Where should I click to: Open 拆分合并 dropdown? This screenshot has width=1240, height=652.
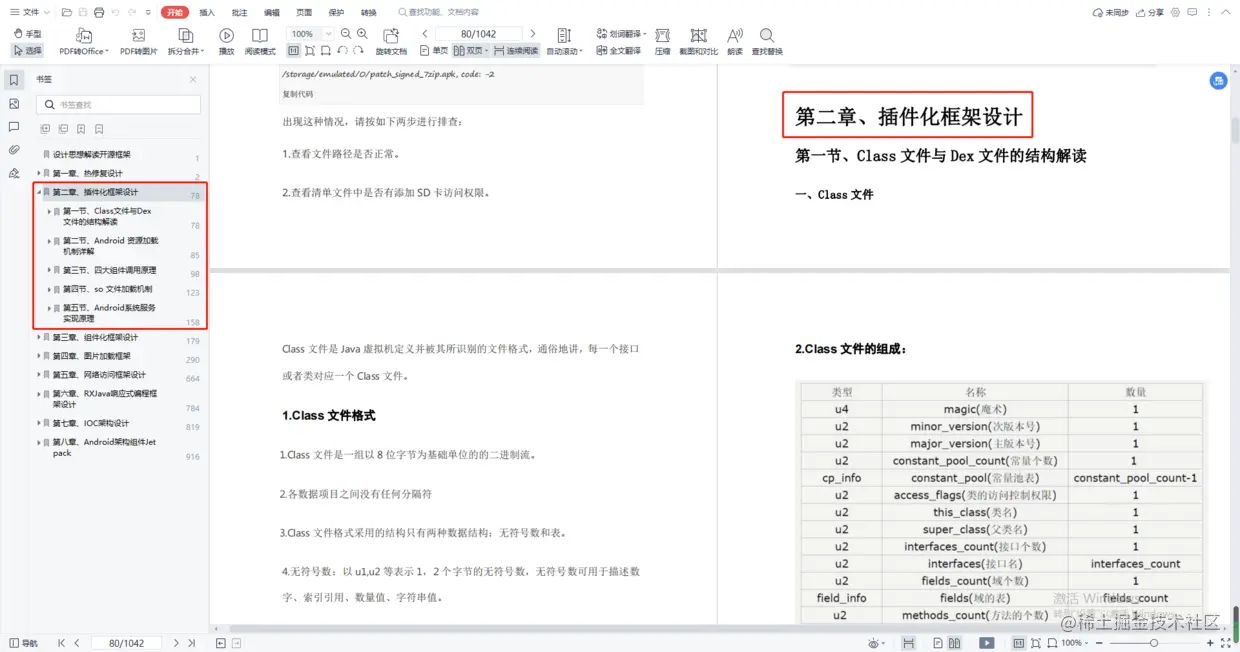(x=185, y=42)
